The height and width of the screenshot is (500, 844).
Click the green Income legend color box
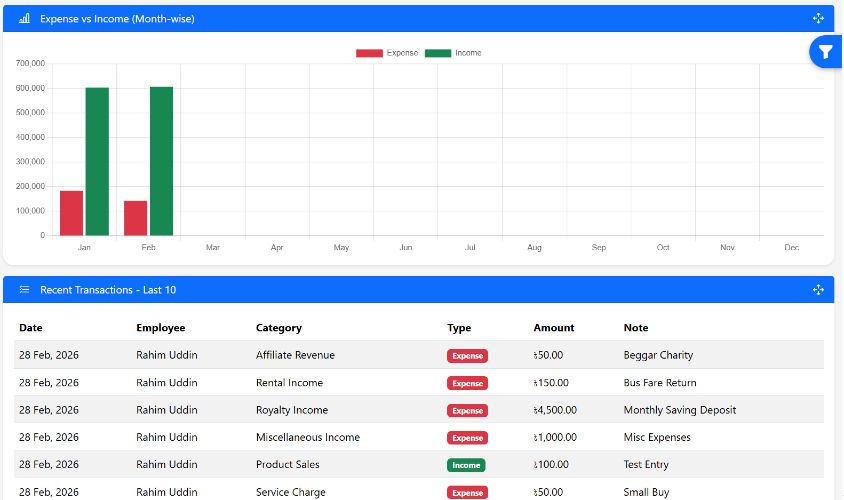[437, 53]
